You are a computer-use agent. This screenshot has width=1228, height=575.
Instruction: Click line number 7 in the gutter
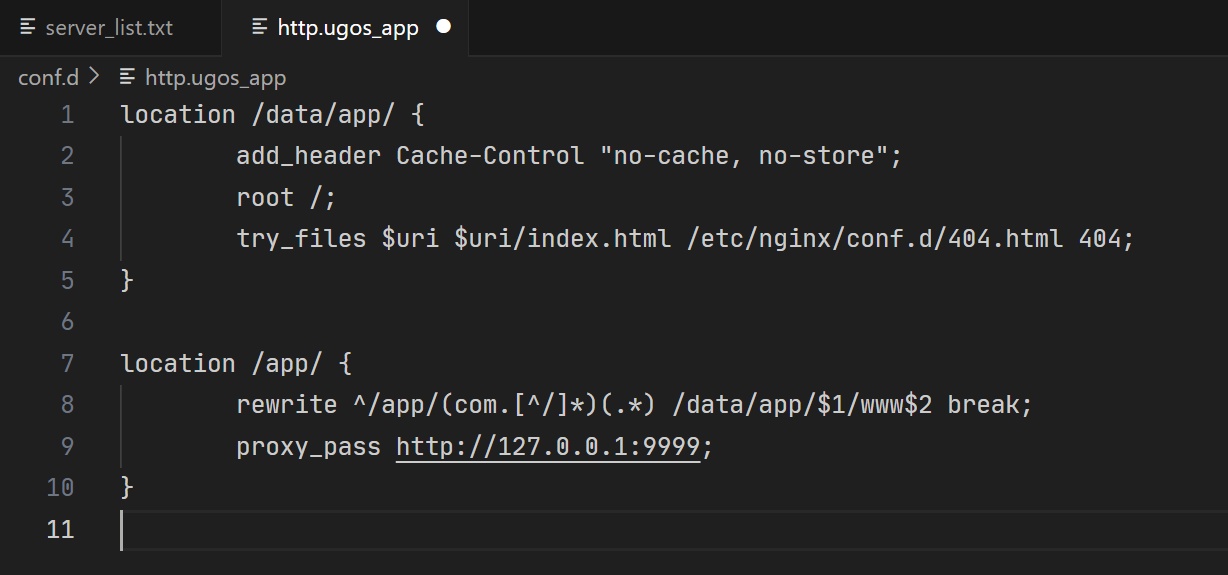[x=67, y=363]
